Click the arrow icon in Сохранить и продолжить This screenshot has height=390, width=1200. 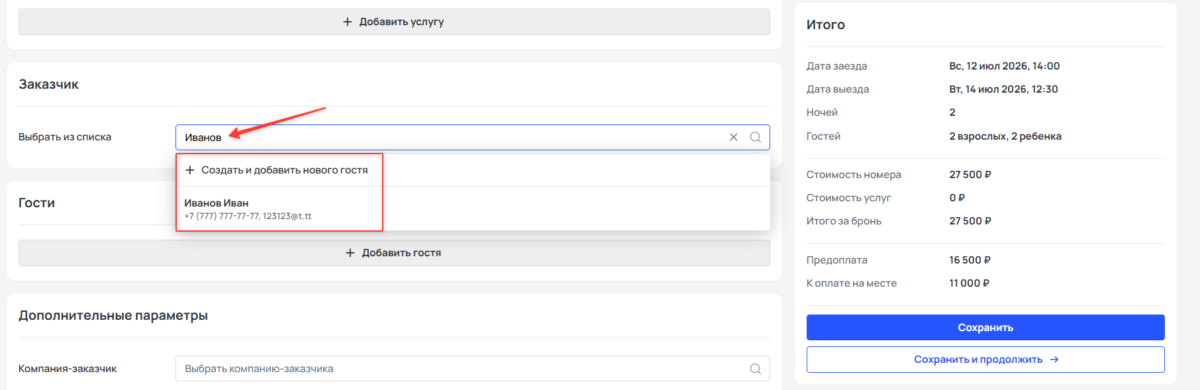tap(1054, 359)
